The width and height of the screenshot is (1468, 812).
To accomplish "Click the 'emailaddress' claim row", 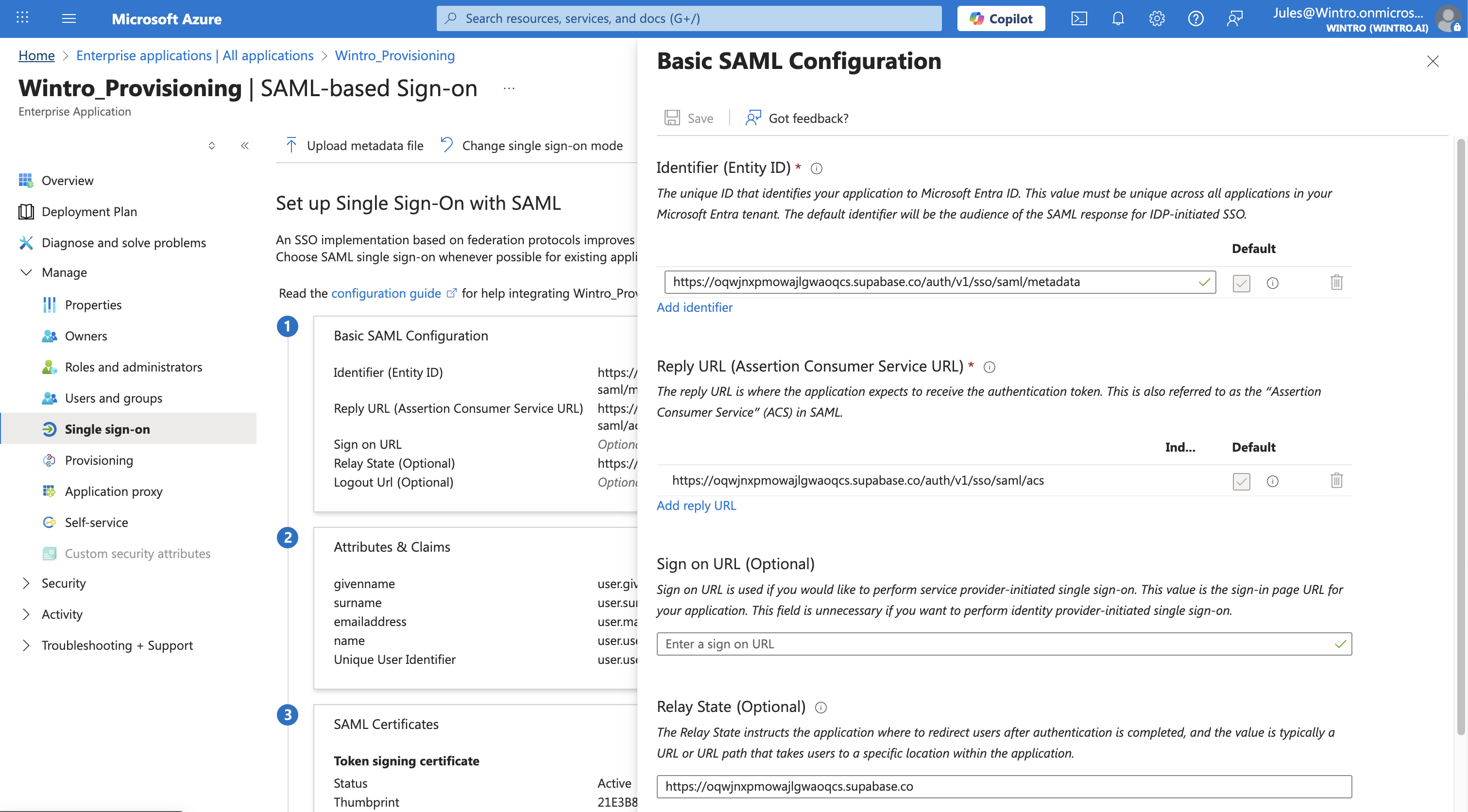I will tap(370, 621).
